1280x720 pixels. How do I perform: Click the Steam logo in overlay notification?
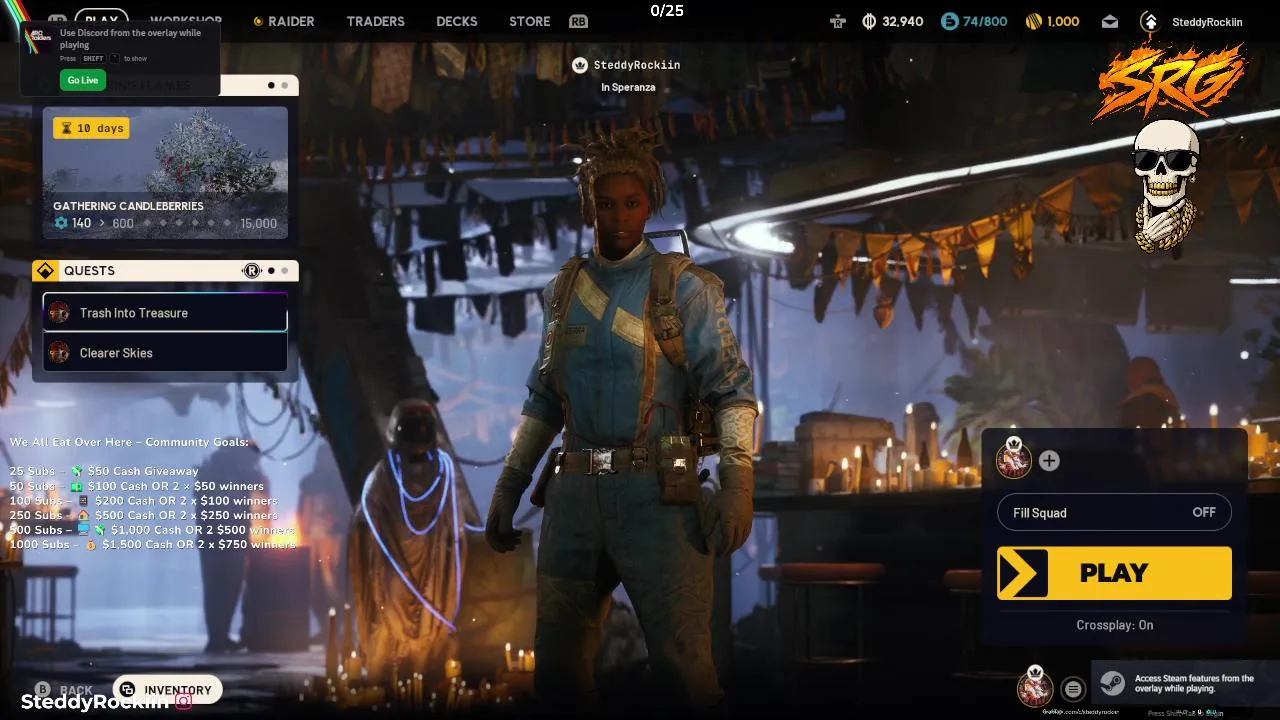[x=1112, y=684]
